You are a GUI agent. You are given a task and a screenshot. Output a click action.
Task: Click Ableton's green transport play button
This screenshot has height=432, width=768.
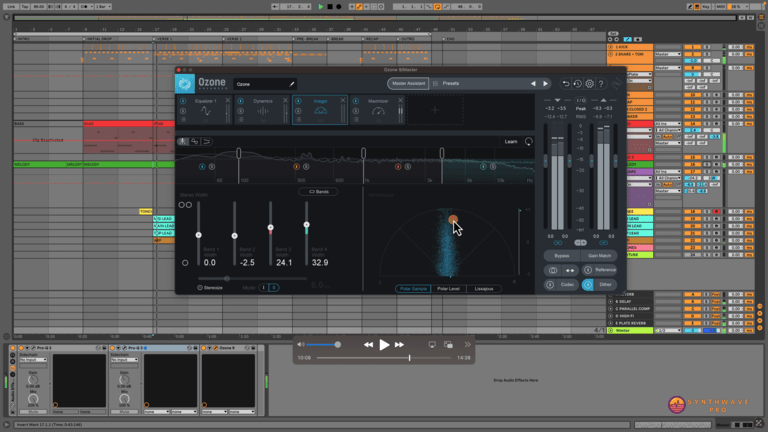[321, 7]
